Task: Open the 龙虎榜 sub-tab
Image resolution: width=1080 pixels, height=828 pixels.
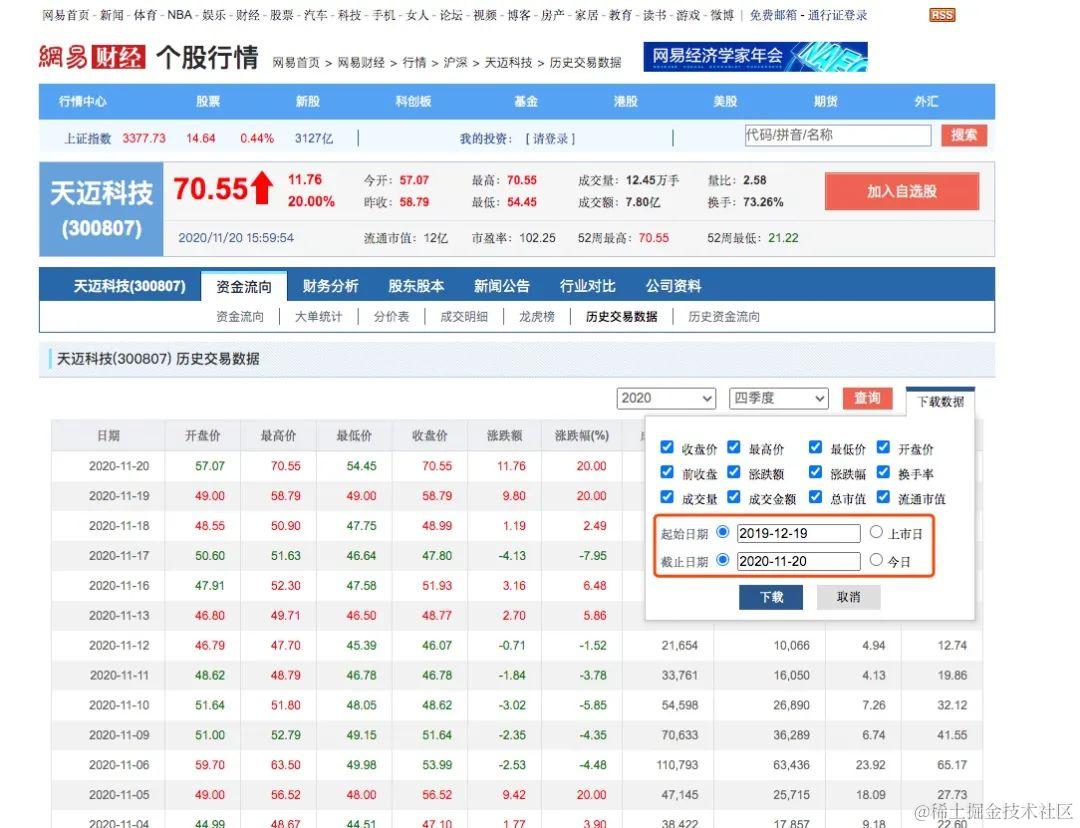Action: click(x=537, y=317)
